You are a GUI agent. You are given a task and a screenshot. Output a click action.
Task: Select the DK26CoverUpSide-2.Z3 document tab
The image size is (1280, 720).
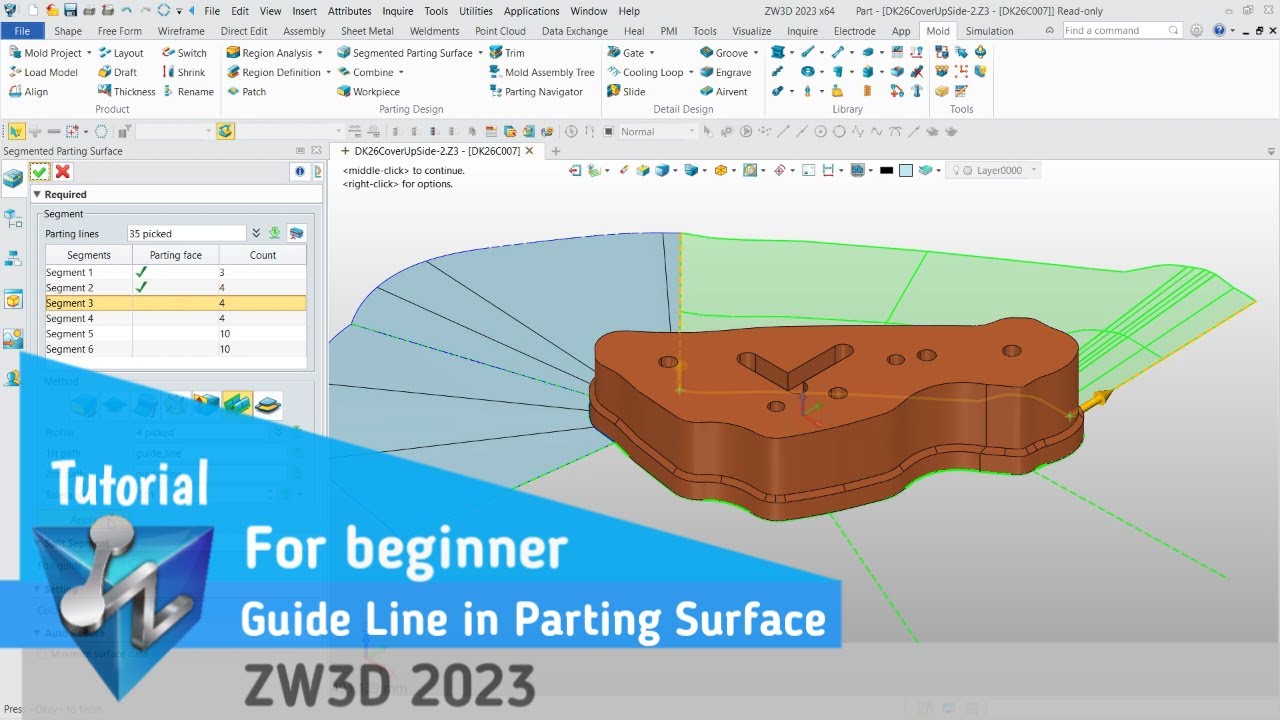[x=437, y=151]
